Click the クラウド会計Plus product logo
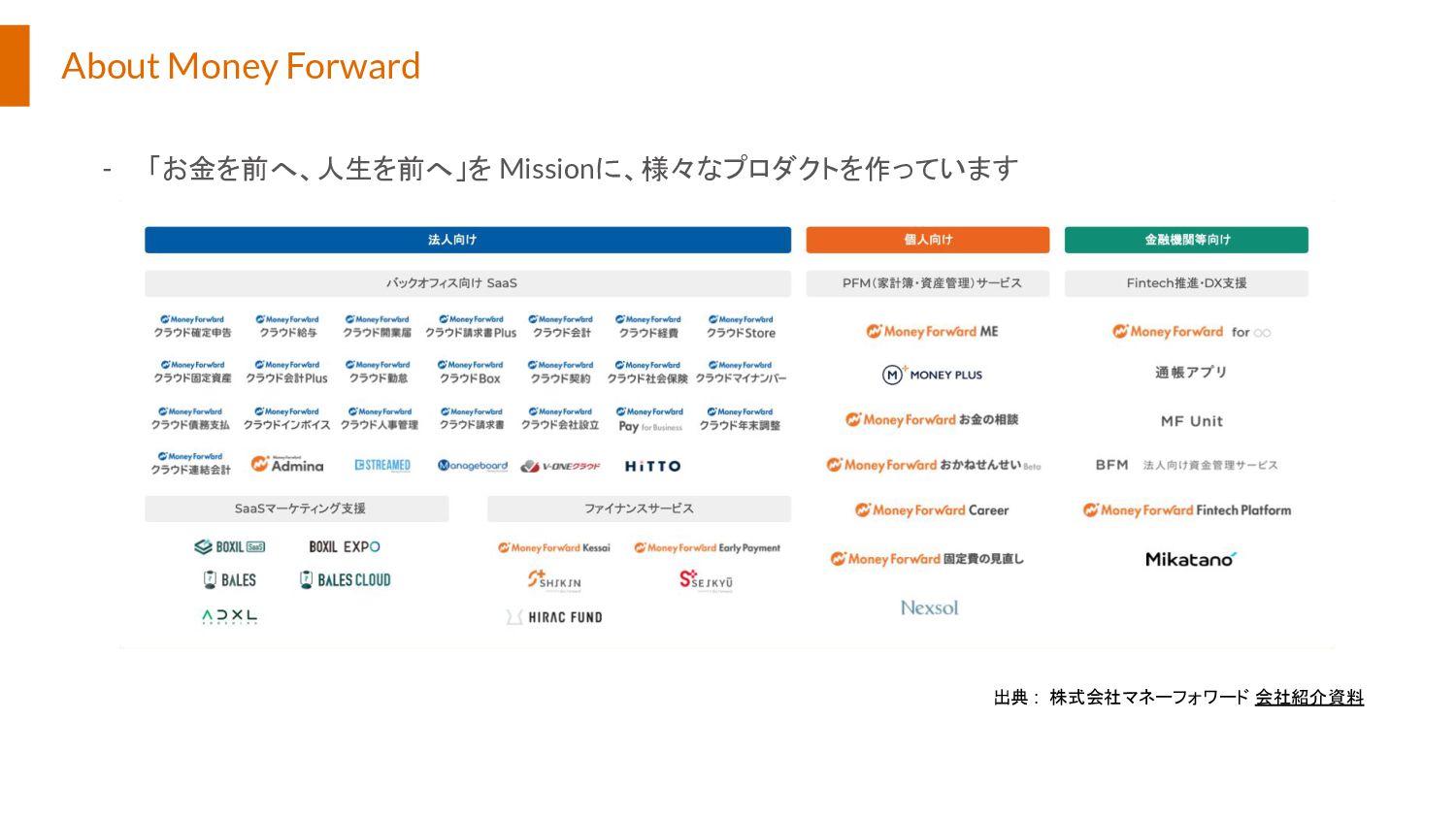This screenshot has height=819, width=1456. [287, 372]
